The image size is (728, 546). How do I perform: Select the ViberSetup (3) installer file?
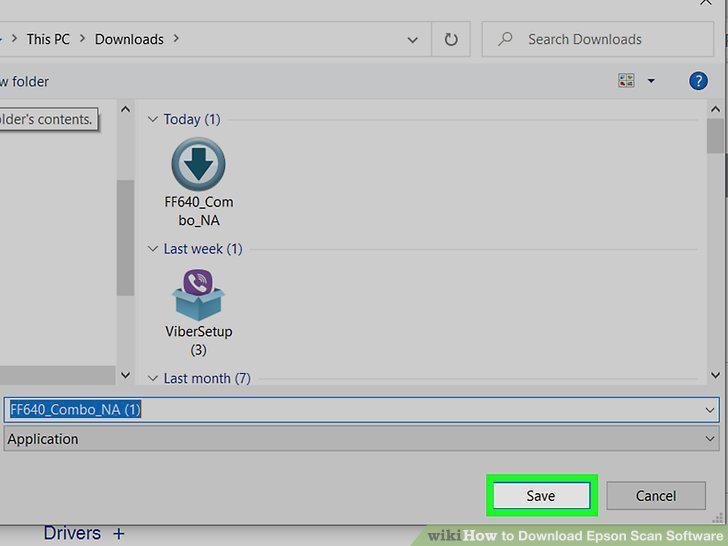tap(199, 312)
